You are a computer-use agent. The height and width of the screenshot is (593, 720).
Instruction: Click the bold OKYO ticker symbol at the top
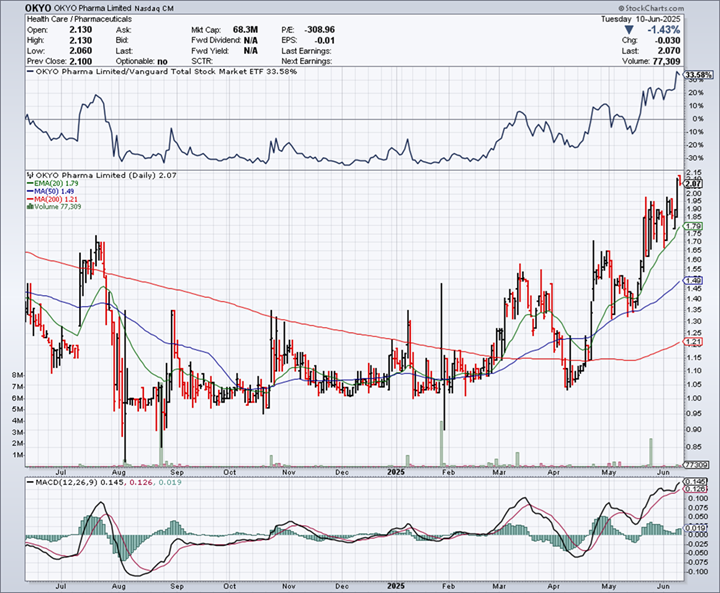tap(39, 8)
